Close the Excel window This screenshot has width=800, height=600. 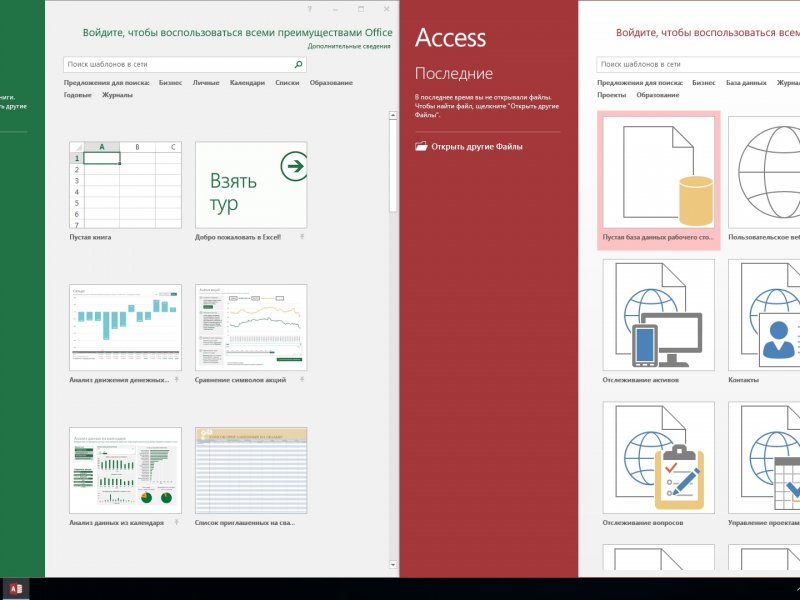click(386, 9)
